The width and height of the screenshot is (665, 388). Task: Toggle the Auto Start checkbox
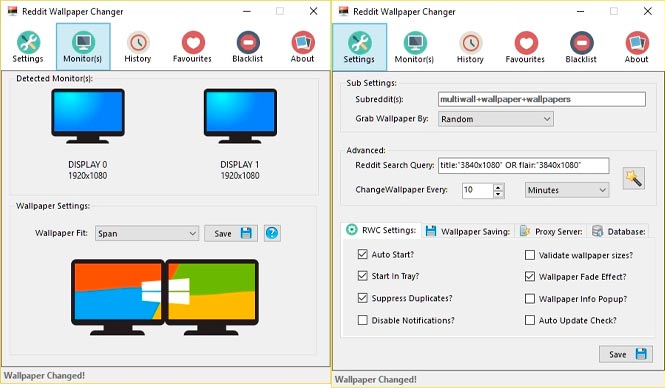point(363,254)
